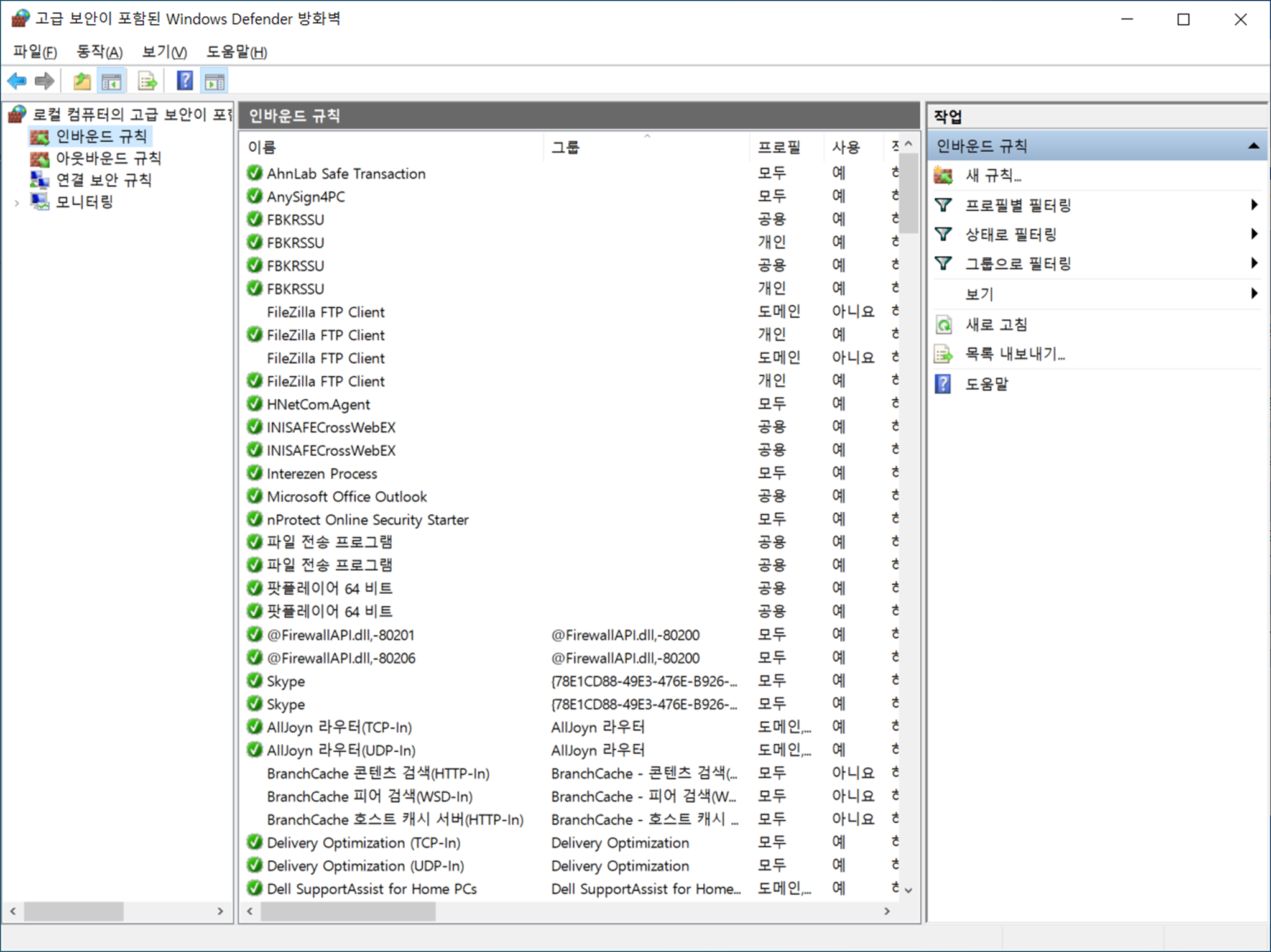The image size is (1271, 952).
Task: Select the AhnLab Safe Transaction enabled rule
Action: 346,173
